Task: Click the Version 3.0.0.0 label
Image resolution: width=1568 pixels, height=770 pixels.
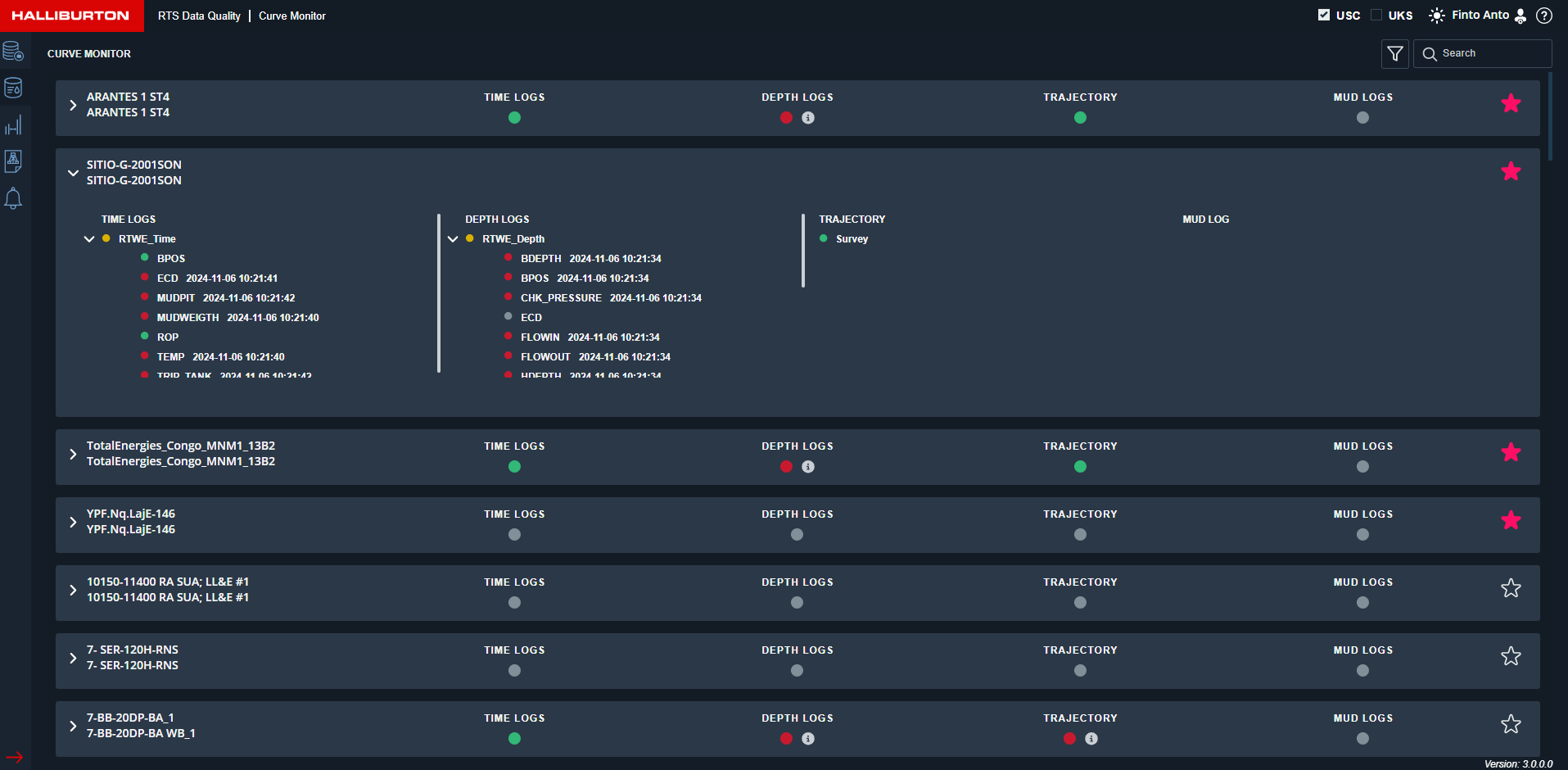Action: [x=1518, y=763]
